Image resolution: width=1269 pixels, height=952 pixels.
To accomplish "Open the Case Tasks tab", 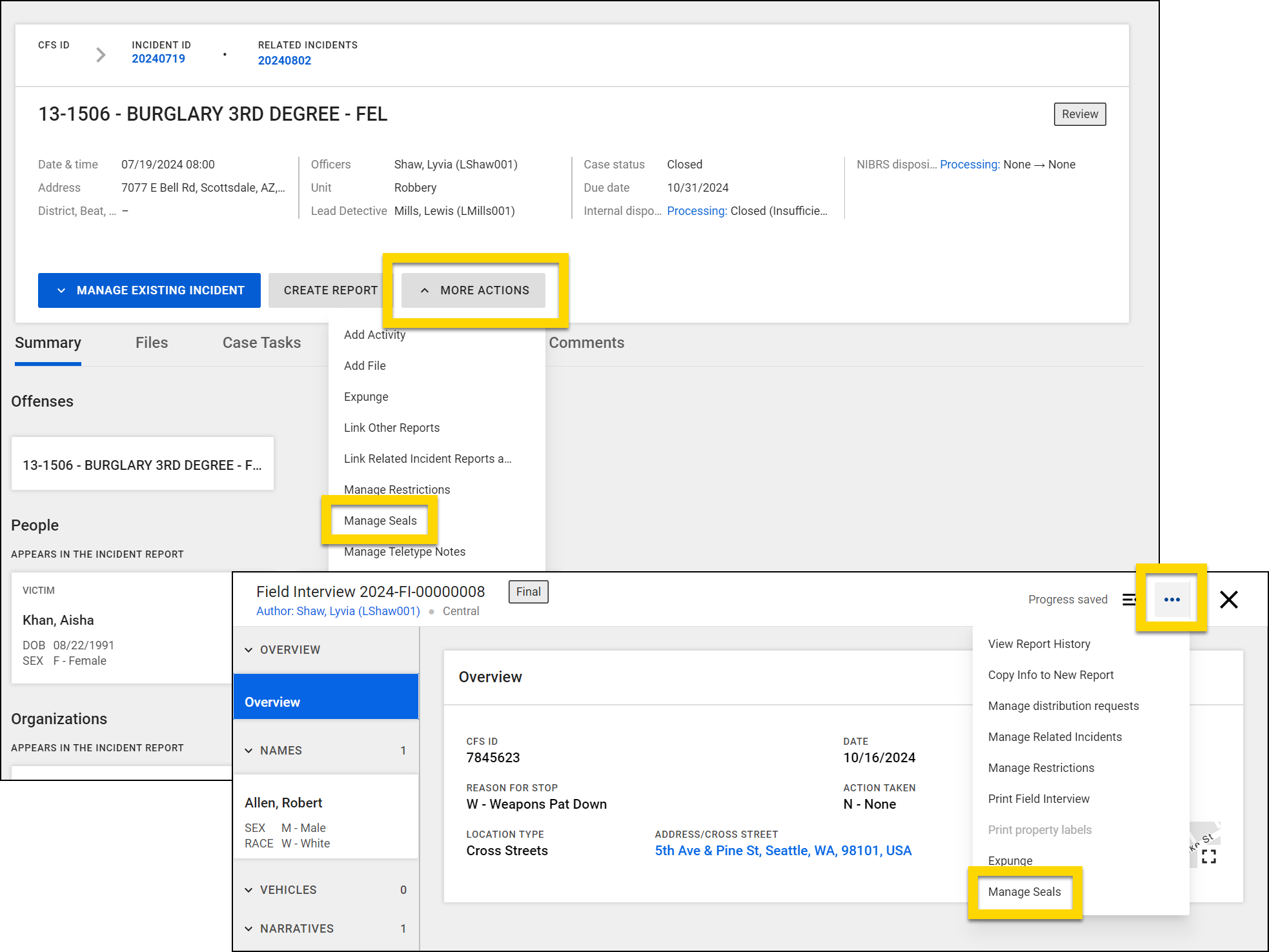I will [x=261, y=343].
